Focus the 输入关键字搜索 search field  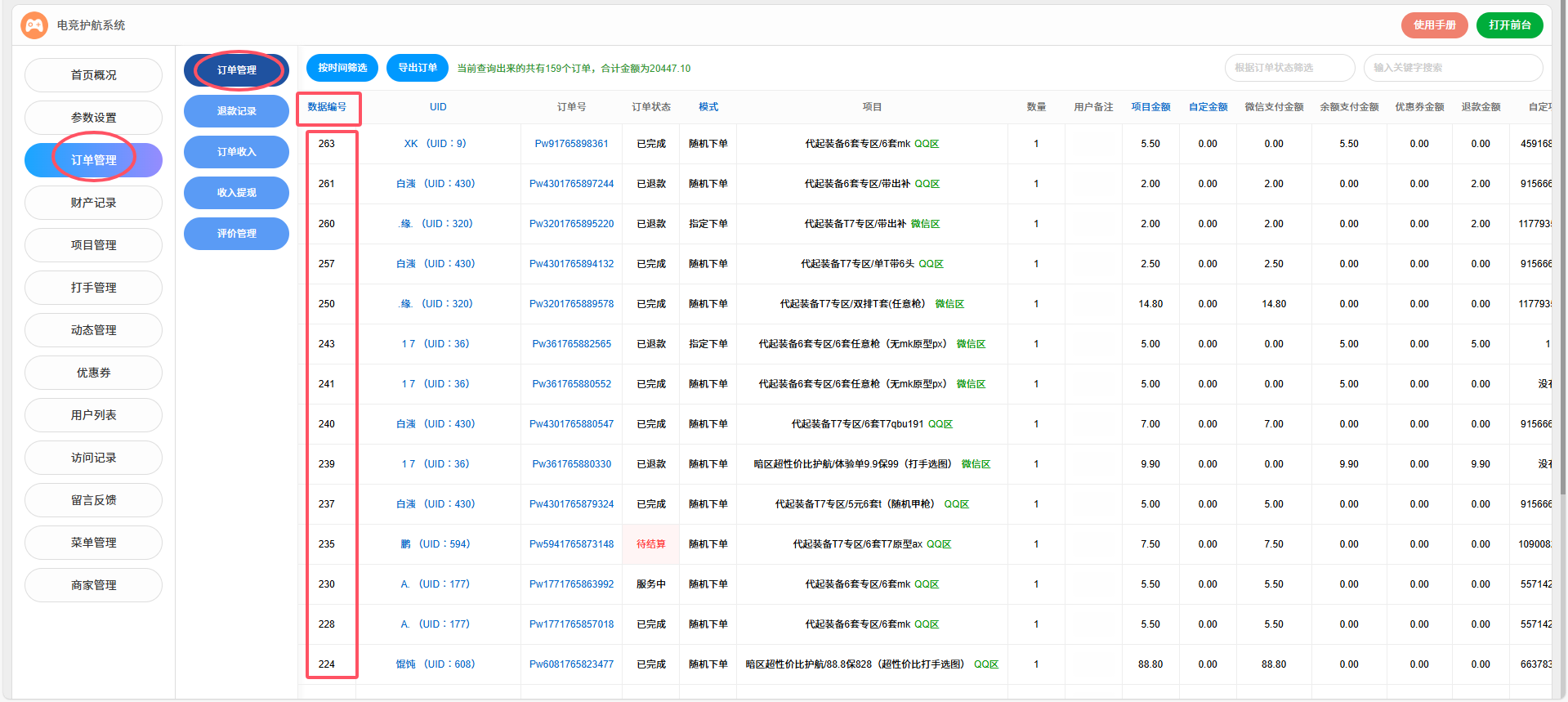click(x=1453, y=68)
